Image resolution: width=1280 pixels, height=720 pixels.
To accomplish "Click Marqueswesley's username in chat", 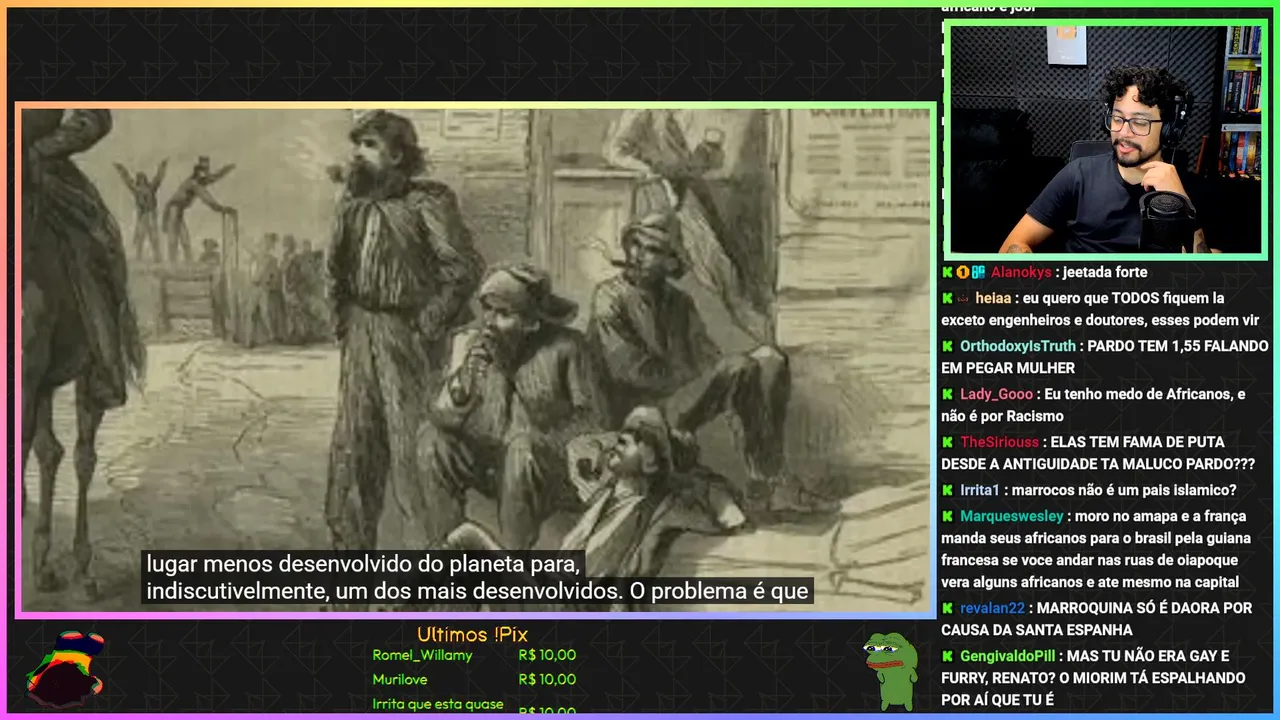I will [1011, 516].
